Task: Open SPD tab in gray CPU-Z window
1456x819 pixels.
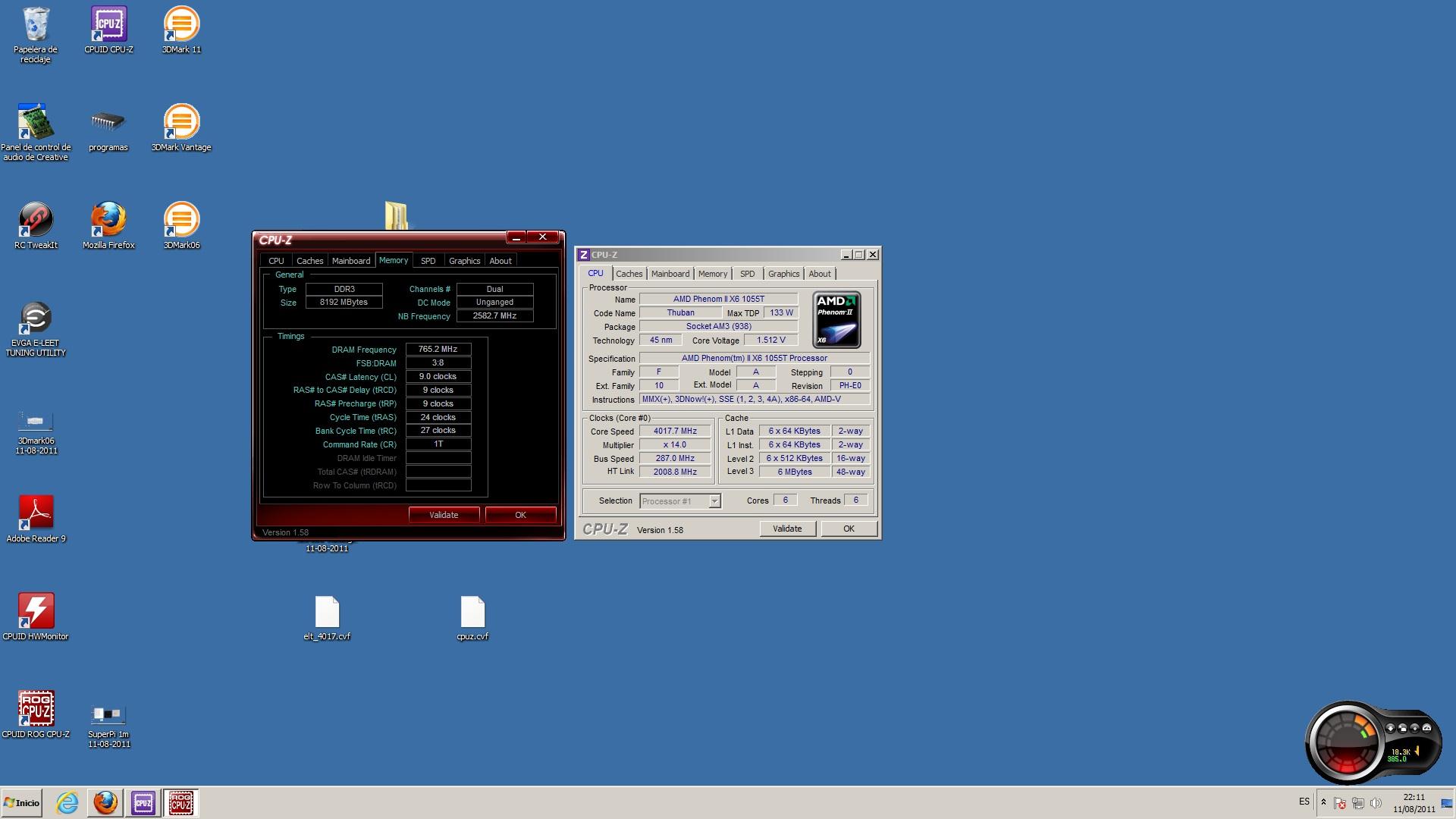Action: click(748, 274)
